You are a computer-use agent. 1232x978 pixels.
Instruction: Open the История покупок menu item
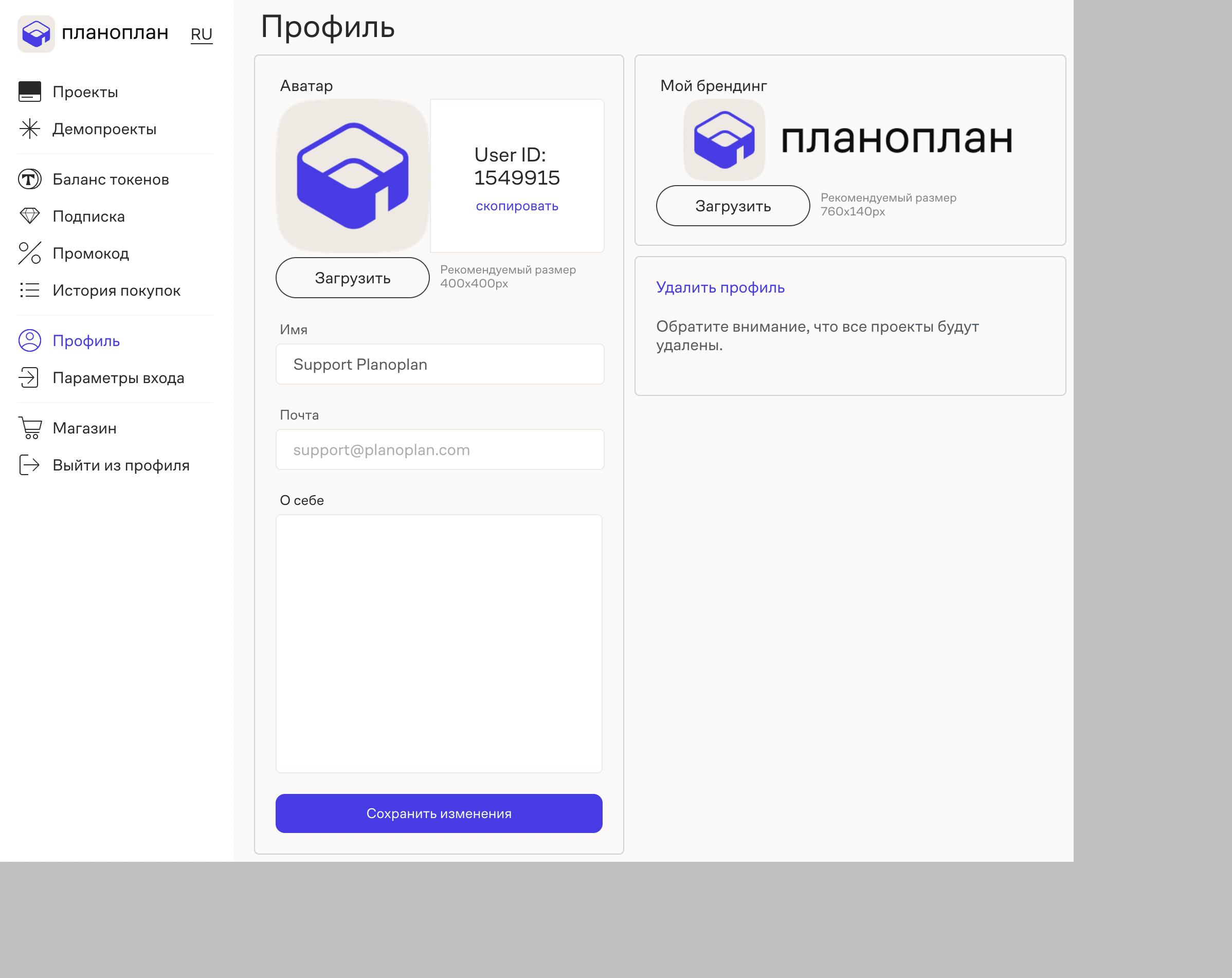click(x=117, y=291)
